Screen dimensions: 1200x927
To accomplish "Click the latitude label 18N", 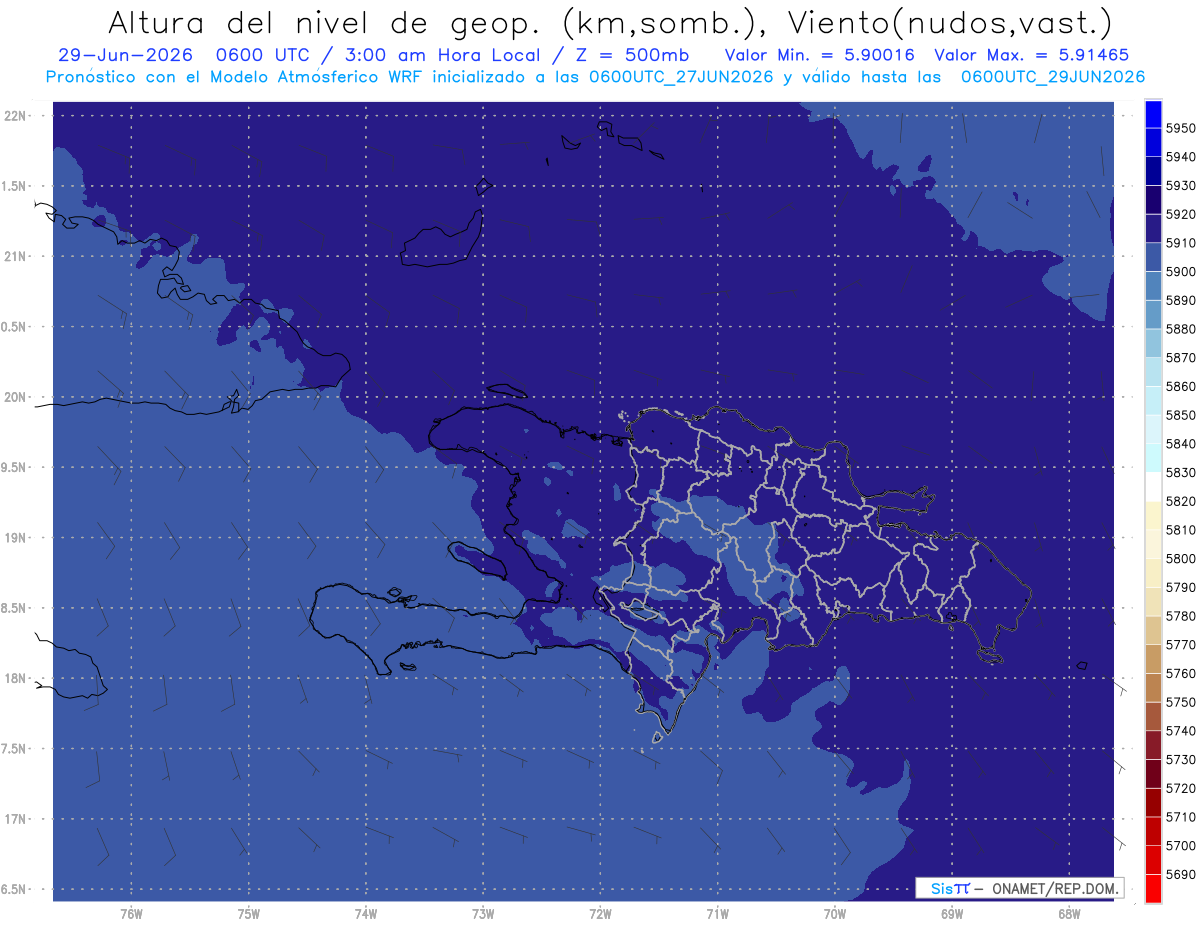I will [16, 678].
